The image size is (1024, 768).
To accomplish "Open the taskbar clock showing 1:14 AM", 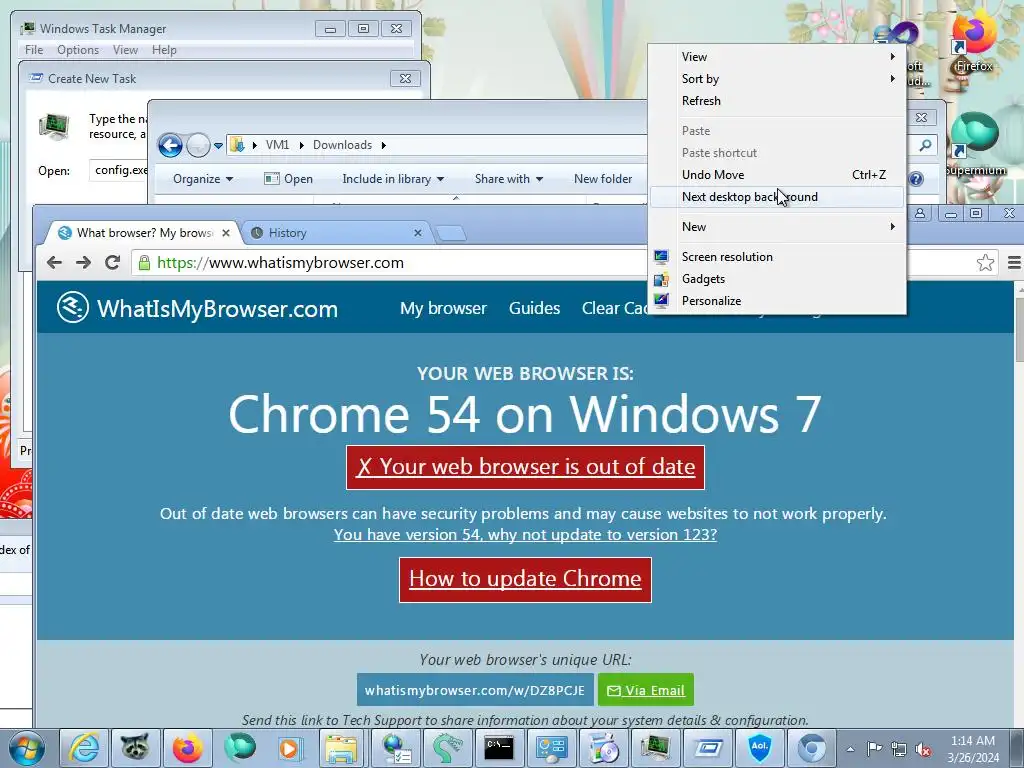I will [x=973, y=749].
